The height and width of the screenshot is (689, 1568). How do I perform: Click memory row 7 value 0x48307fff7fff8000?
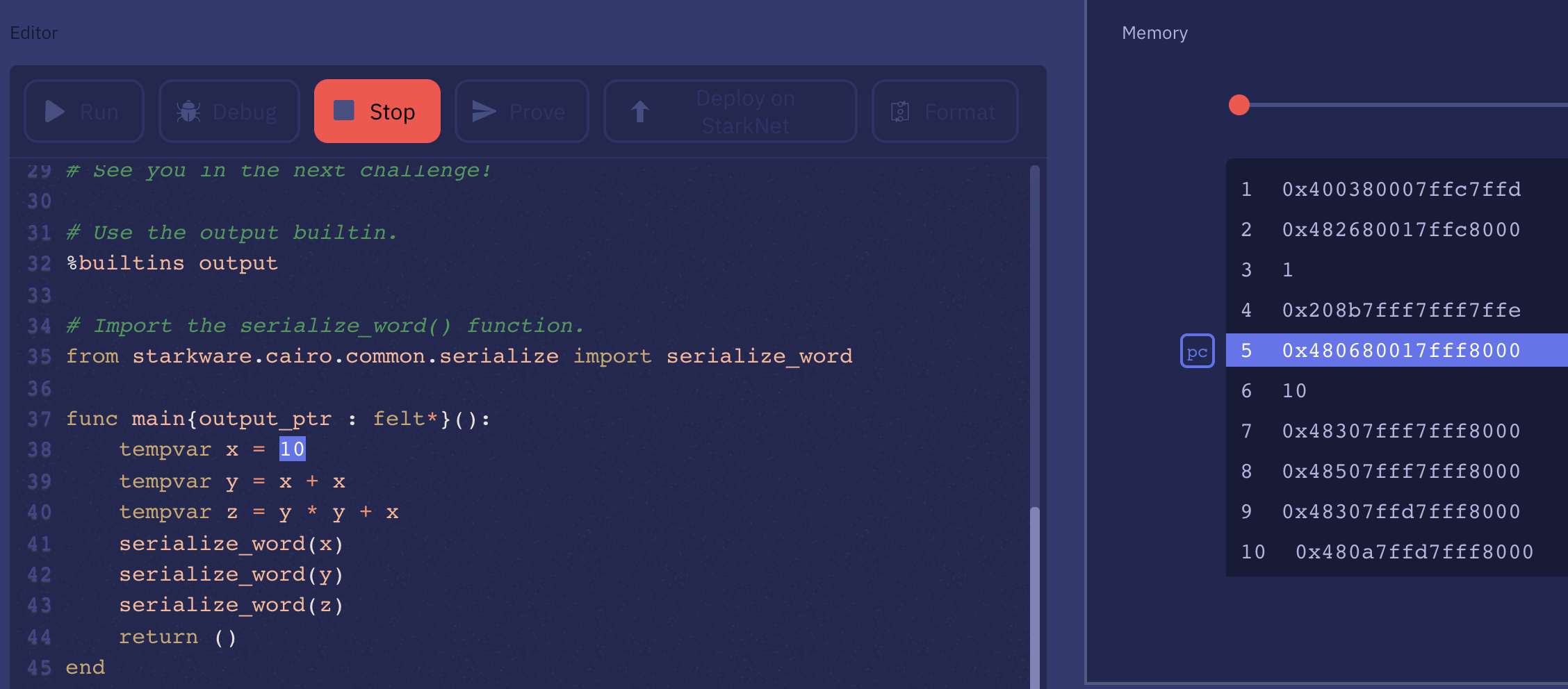point(1401,431)
